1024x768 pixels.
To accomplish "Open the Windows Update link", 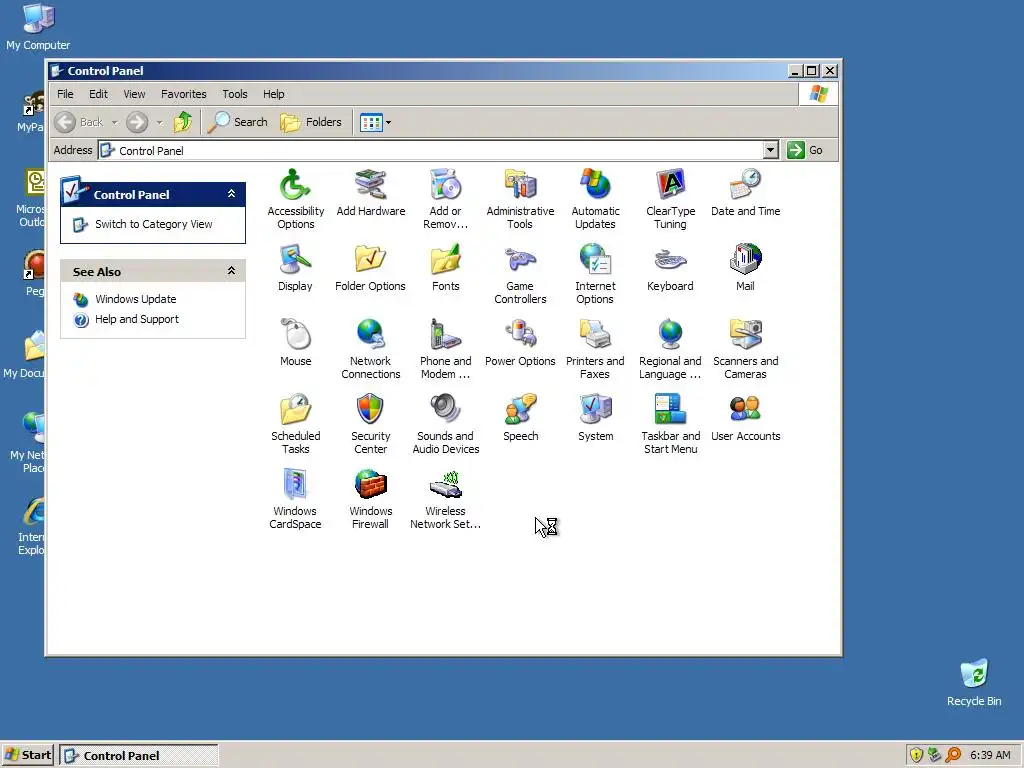I will click(x=136, y=299).
